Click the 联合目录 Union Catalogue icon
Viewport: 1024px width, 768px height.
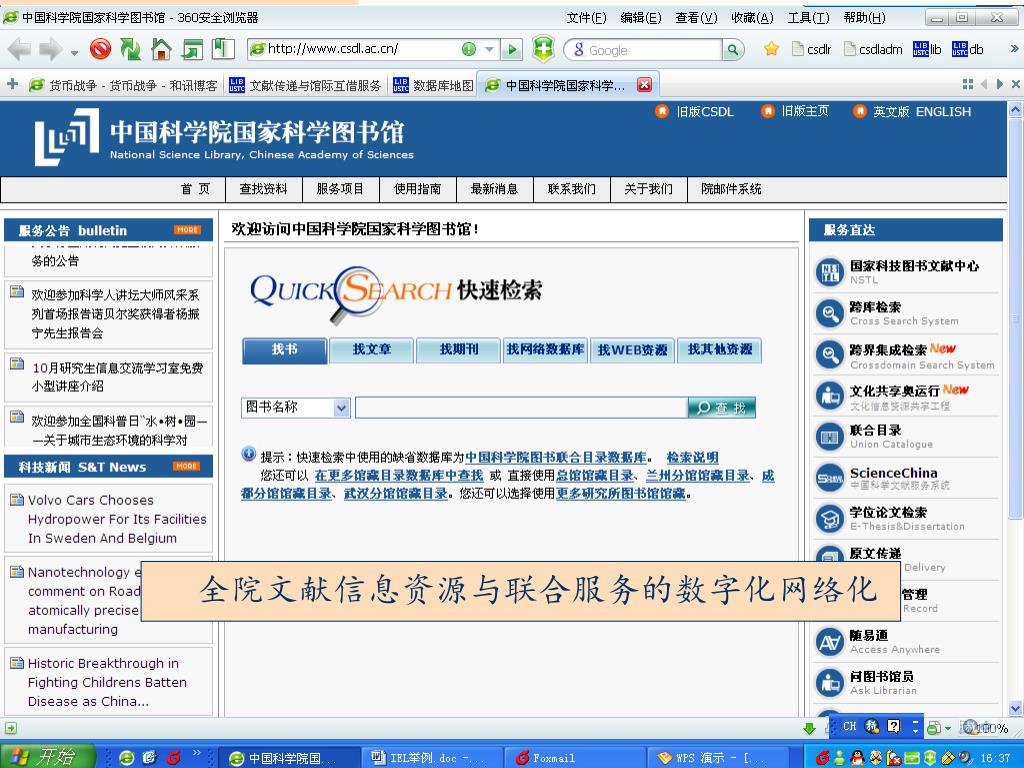coord(830,437)
